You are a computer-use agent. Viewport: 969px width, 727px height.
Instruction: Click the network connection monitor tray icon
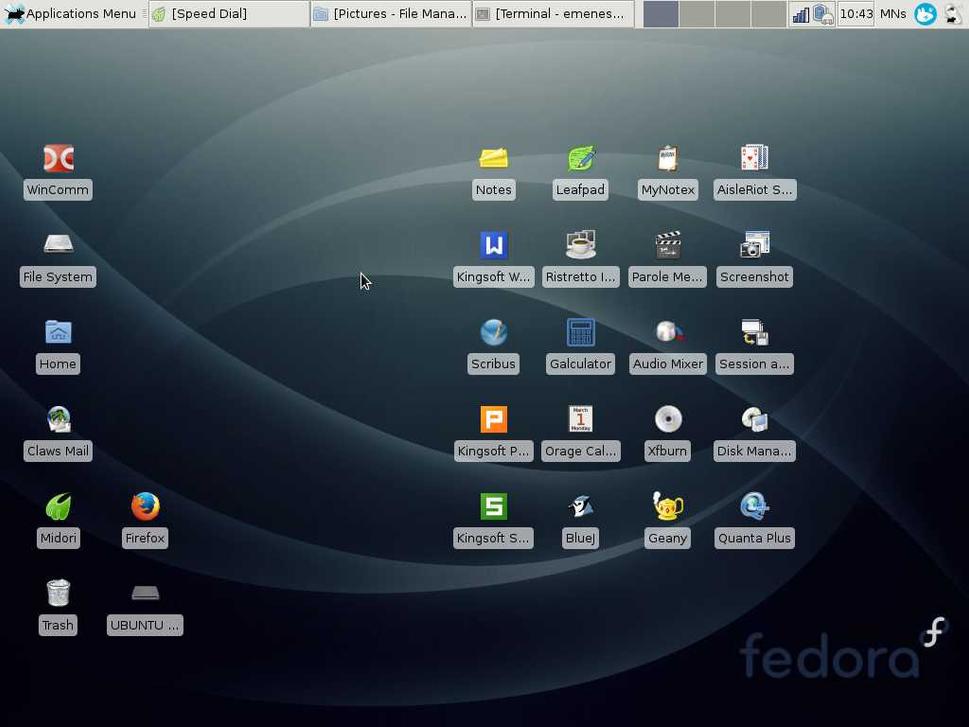point(823,14)
